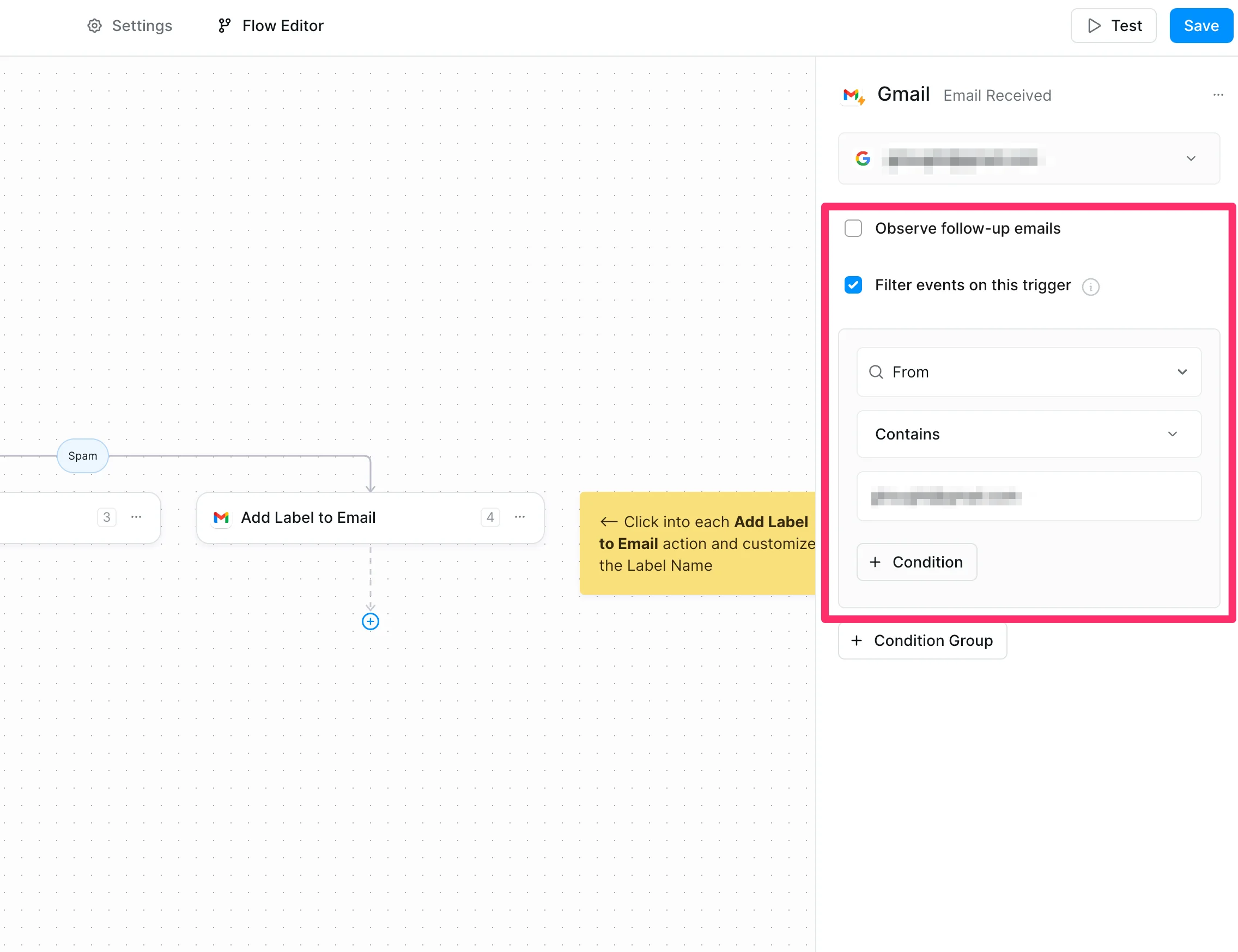Image resolution: width=1238 pixels, height=952 pixels.
Task: Click the info icon beside Filter events
Action: click(x=1090, y=286)
